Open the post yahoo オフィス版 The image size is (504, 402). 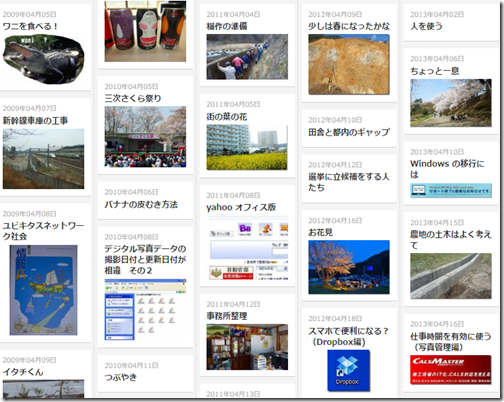pos(241,207)
